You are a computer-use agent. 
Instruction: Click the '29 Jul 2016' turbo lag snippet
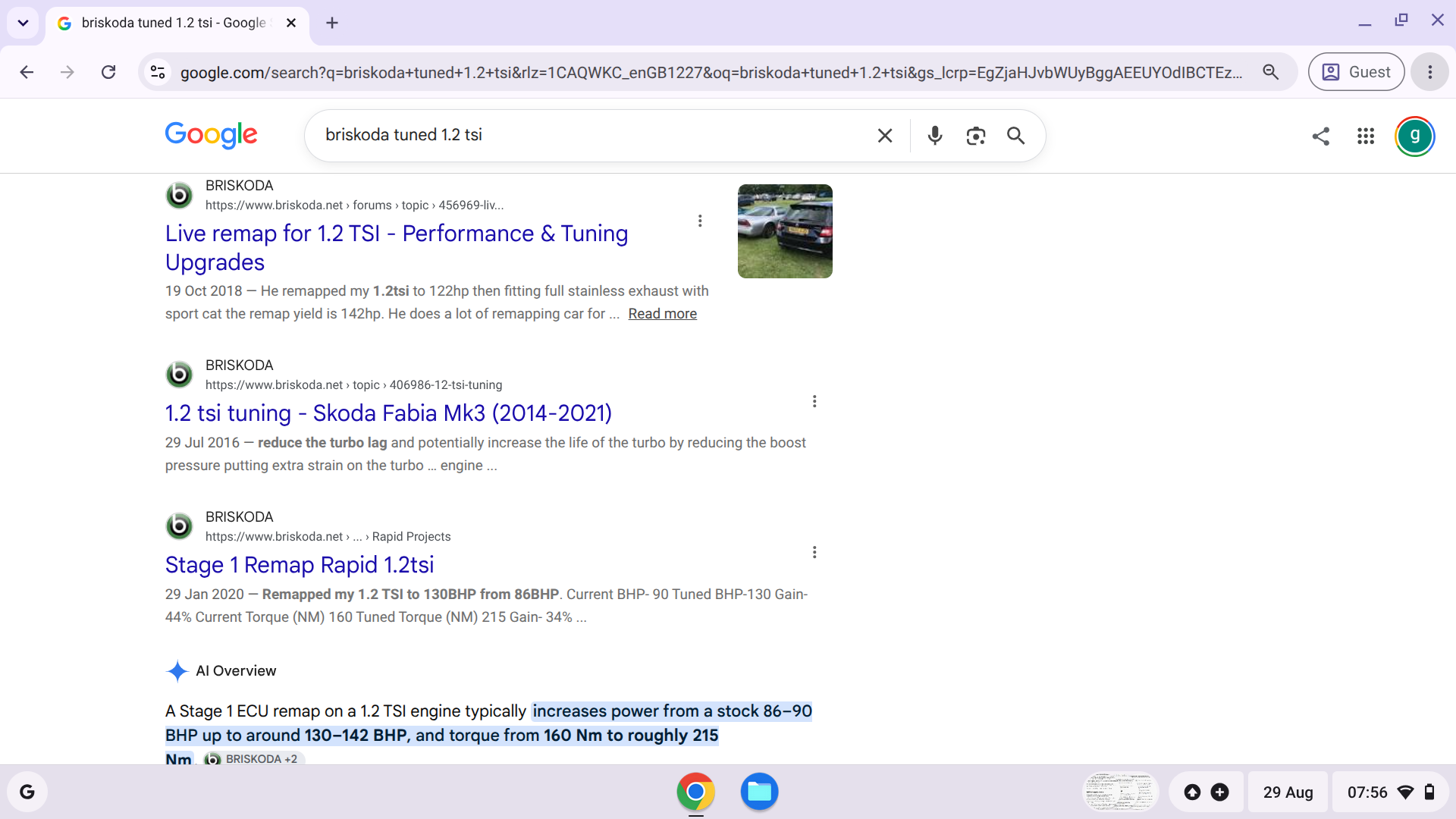(485, 454)
